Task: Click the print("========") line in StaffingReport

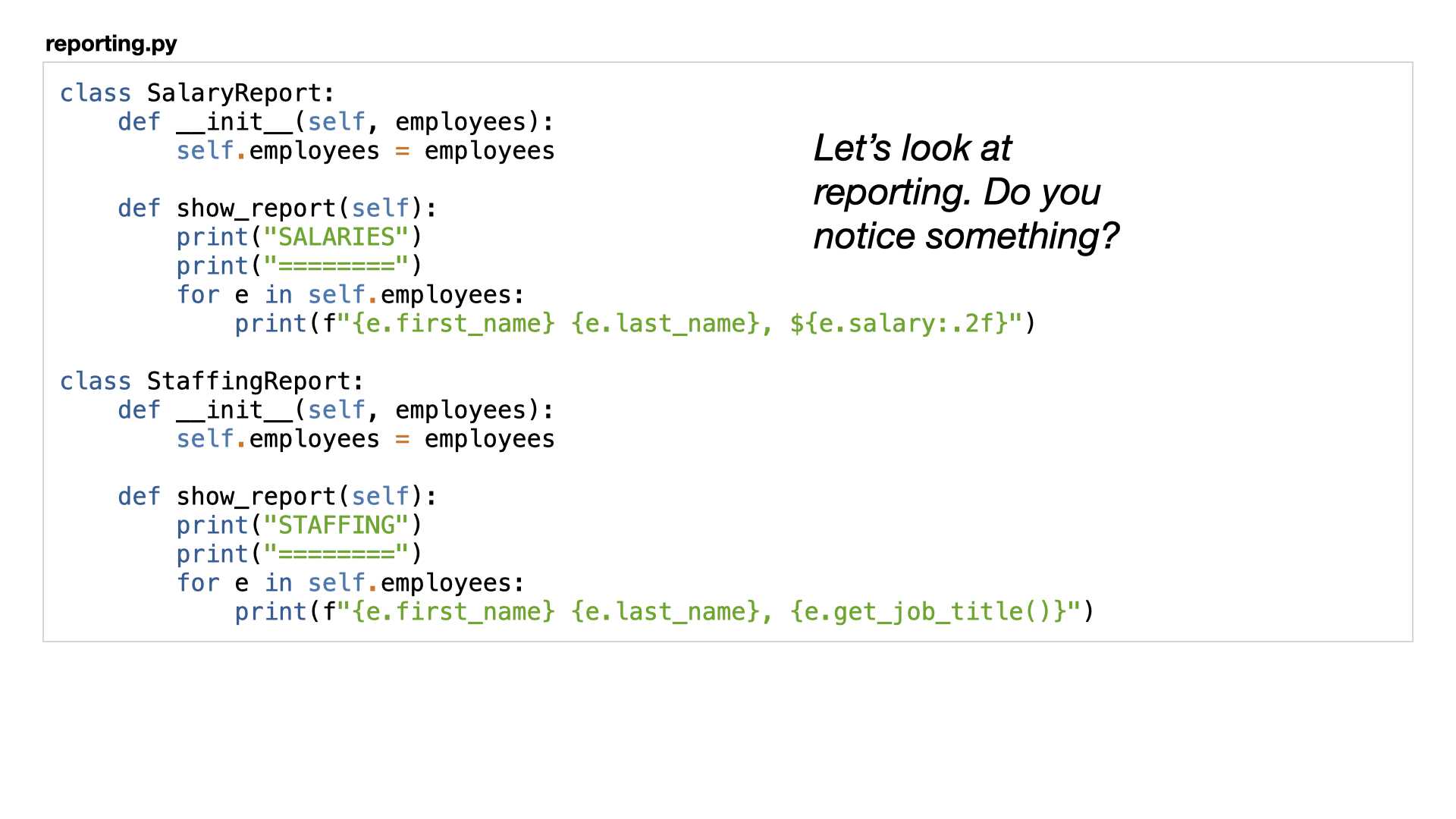Action: [x=300, y=554]
